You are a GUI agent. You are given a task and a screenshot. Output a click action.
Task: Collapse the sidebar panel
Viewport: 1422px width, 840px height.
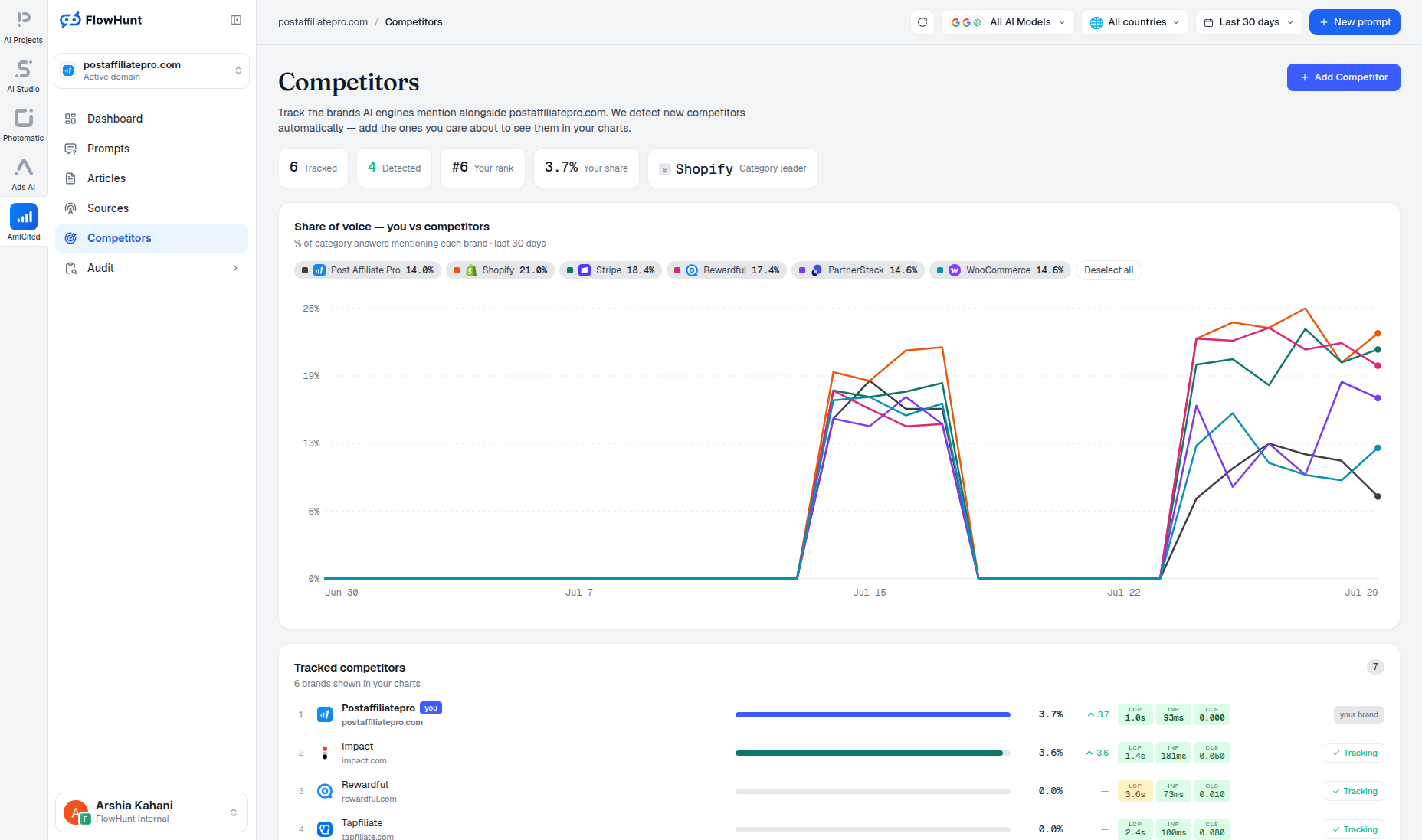pyautogui.click(x=236, y=21)
